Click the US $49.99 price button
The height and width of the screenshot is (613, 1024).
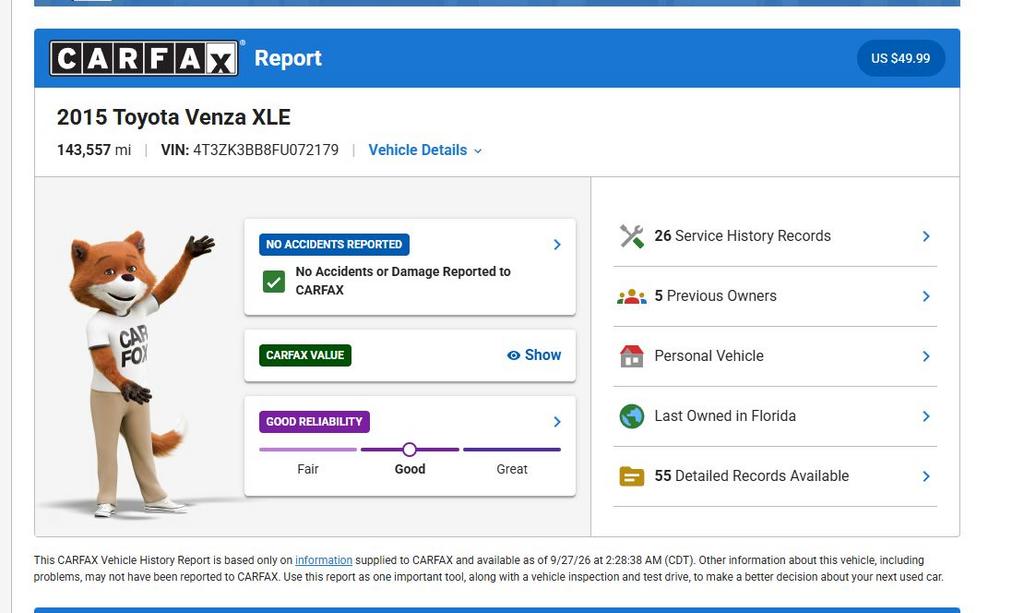coord(901,58)
